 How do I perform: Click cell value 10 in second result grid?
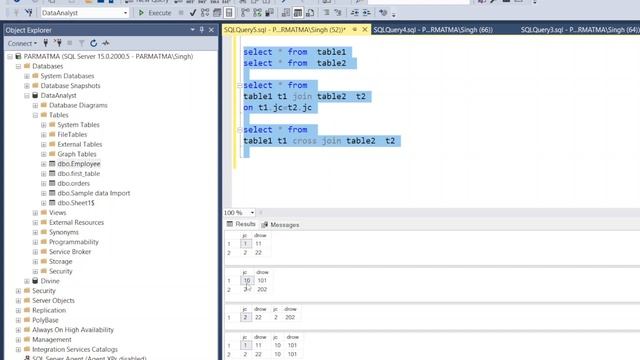(247, 280)
